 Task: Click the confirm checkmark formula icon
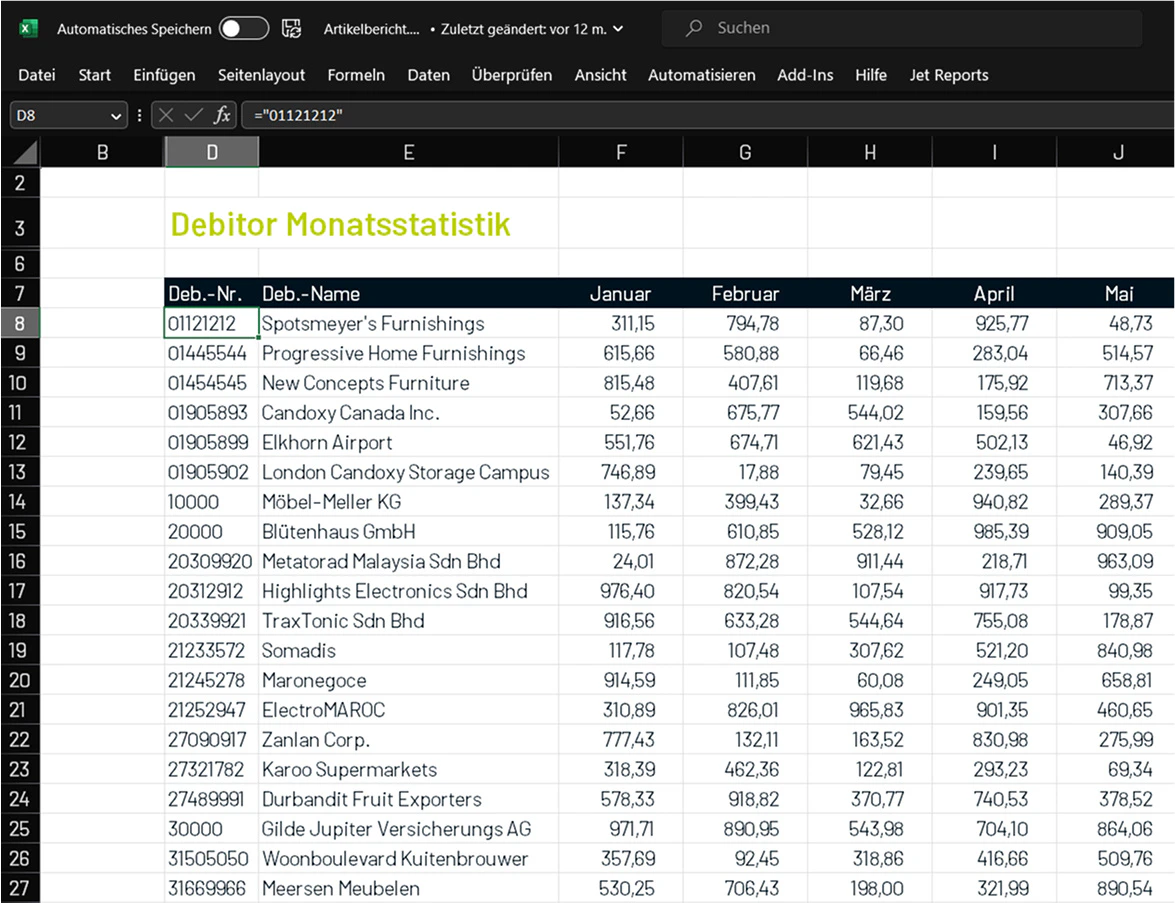[x=193, y=115]
